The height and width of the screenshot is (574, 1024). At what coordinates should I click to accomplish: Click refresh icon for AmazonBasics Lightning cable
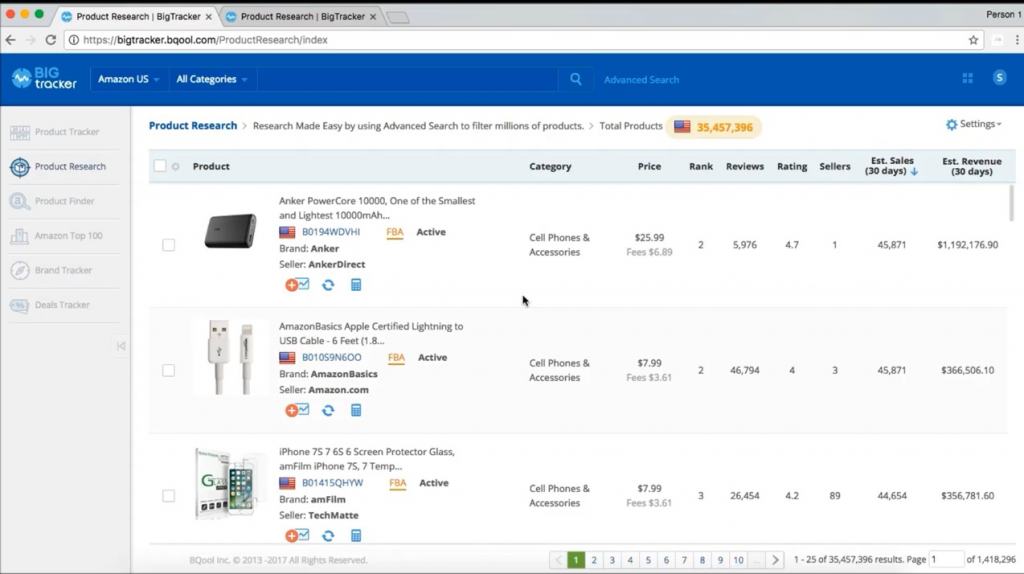coord(328,410)
